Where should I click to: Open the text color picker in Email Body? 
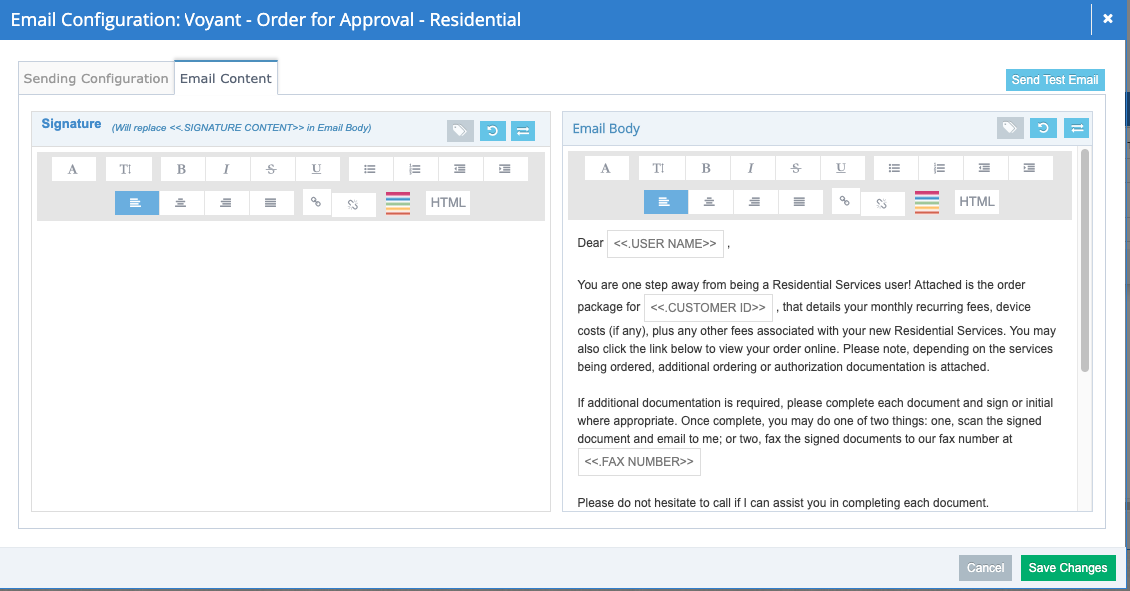tap(926, 202)
